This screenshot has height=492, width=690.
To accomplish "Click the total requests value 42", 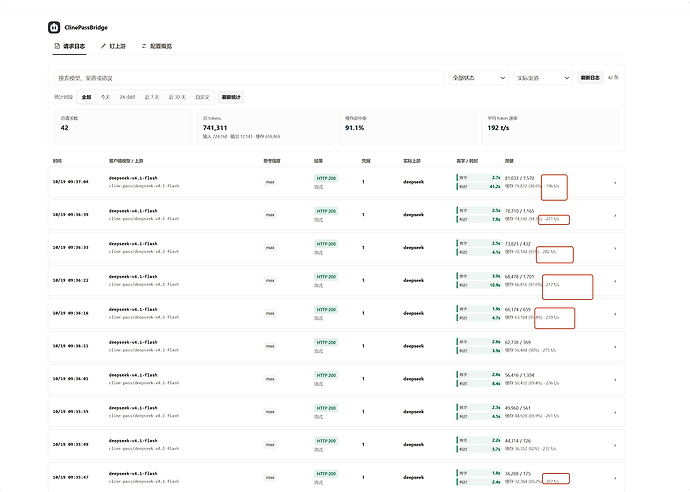I will (65, 128).
